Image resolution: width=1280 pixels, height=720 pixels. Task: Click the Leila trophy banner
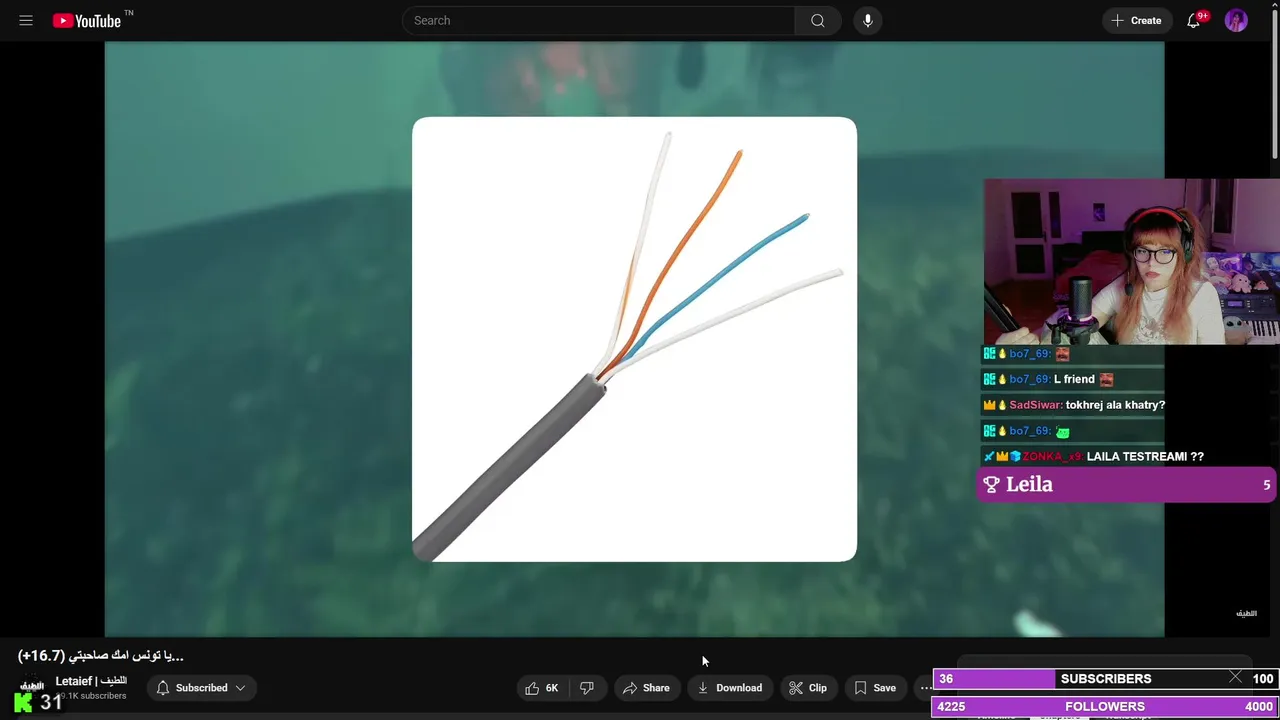click(1126, 485)
